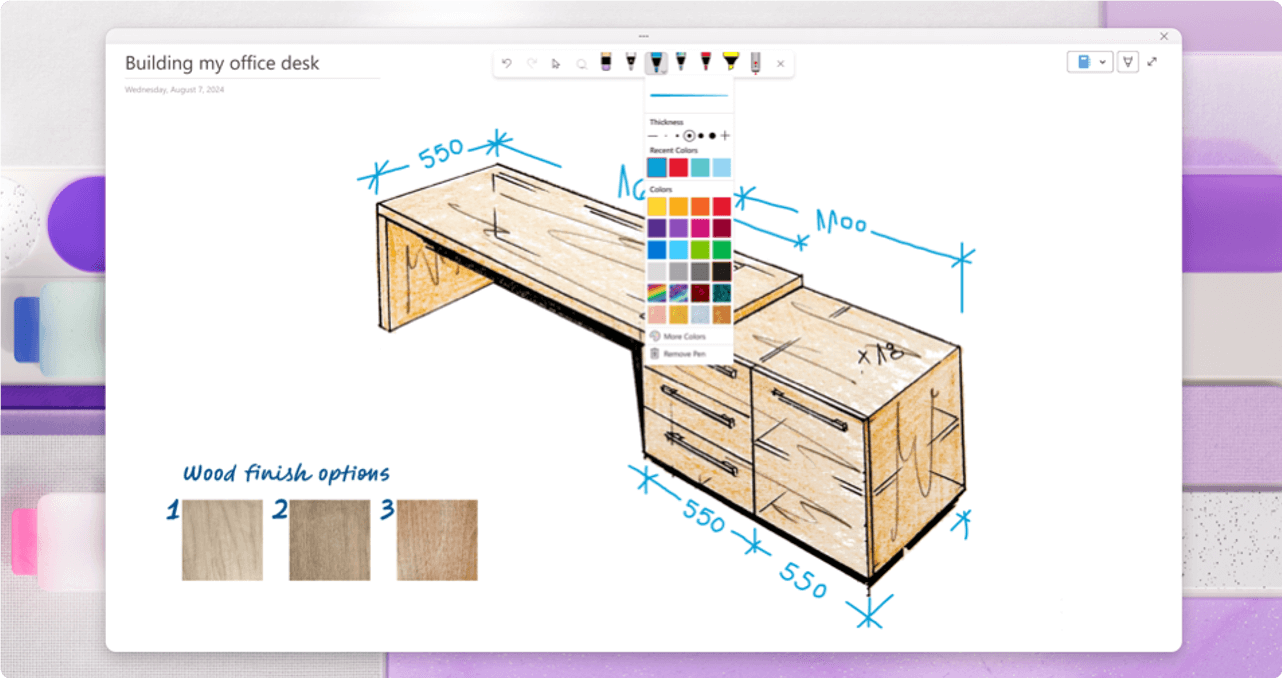Activate the lasso select tool
1282x678 pixels.
pos(581,64)
